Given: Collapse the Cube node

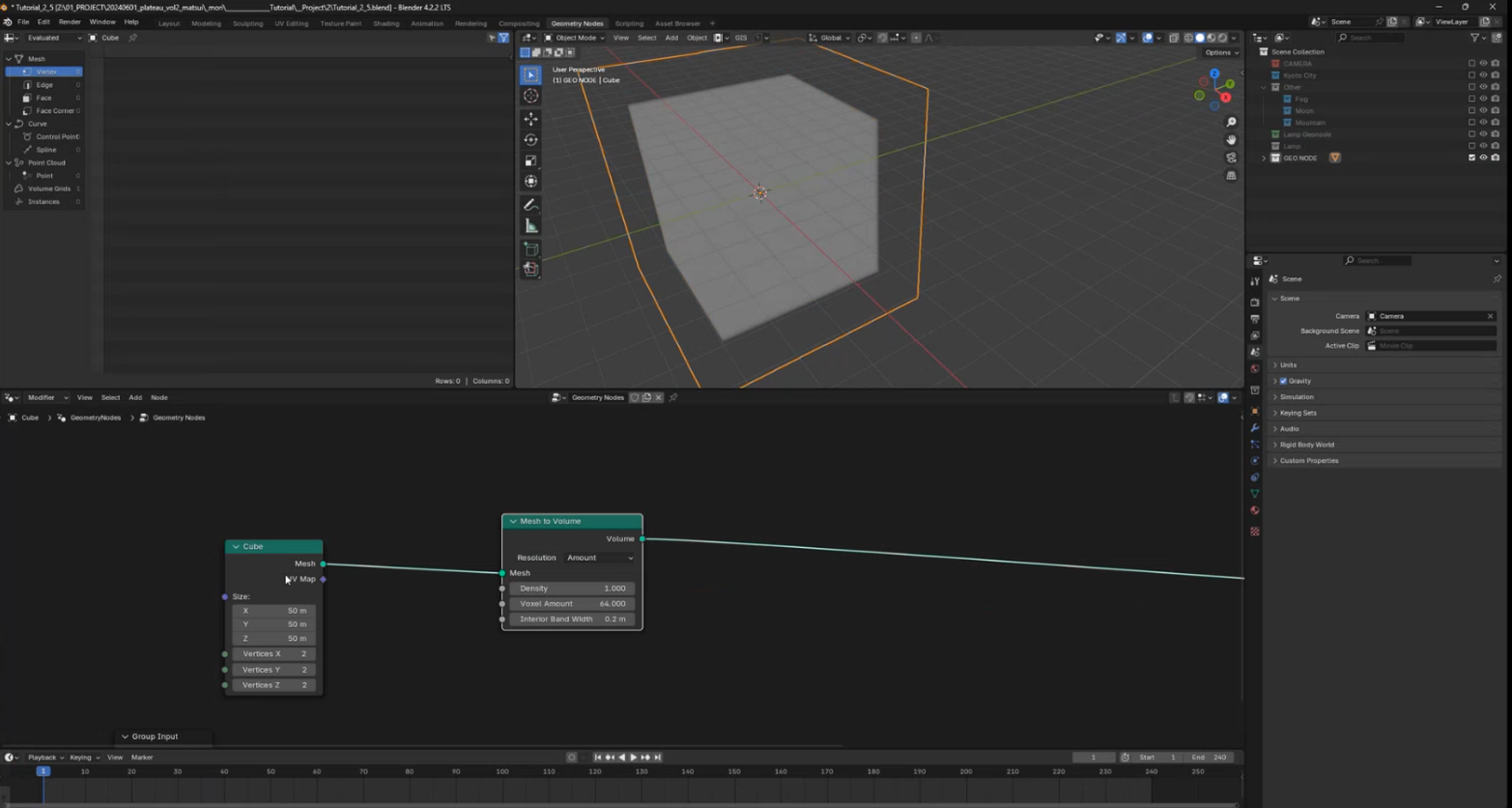Looking at the screenshot, I should point(236,547).
